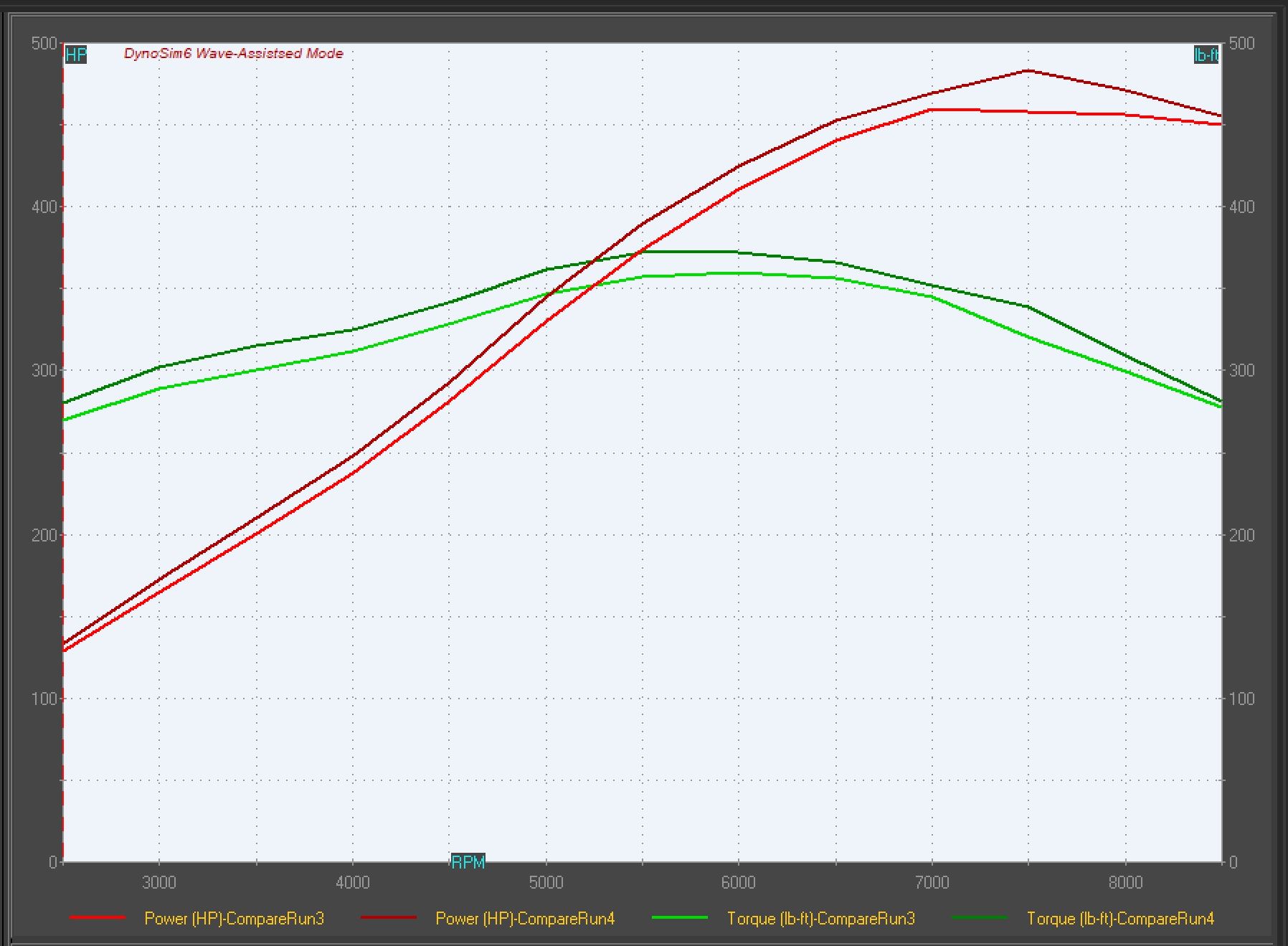The height and width of the screenshot is (946, 1288).
Task: Click the 3000 RPM tick label
Action: pyautogui.click(x=159, y=883)
